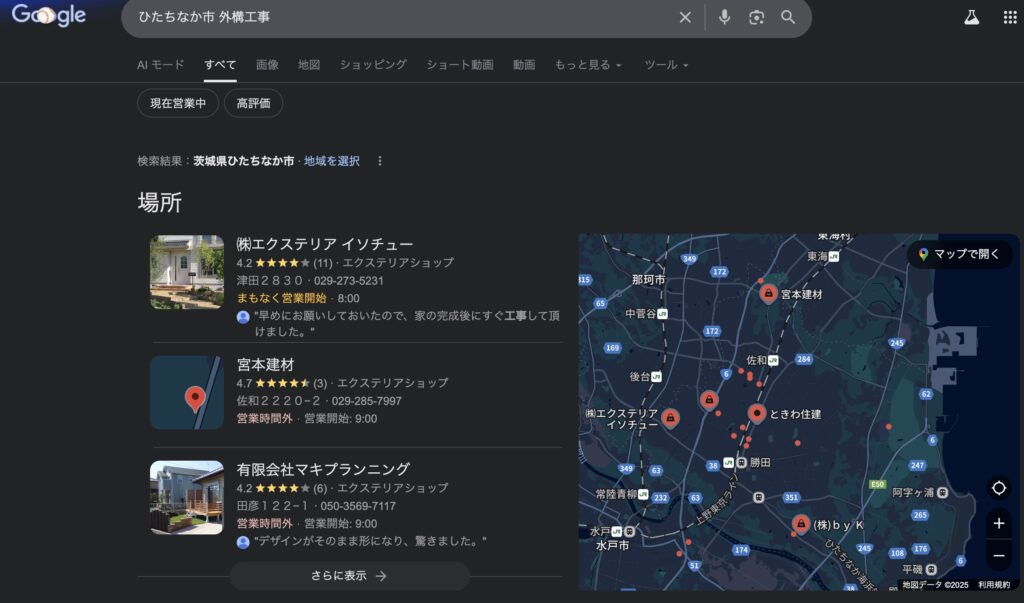Click the Google logo
The height and width of the screenshot is (603, 1024).
49,15
